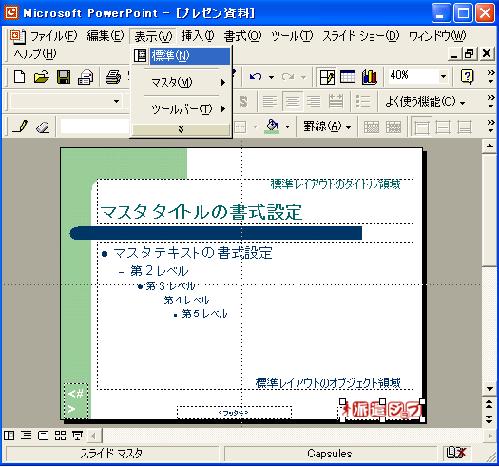Open a file with the folder icon

click(x=41, y=77)
